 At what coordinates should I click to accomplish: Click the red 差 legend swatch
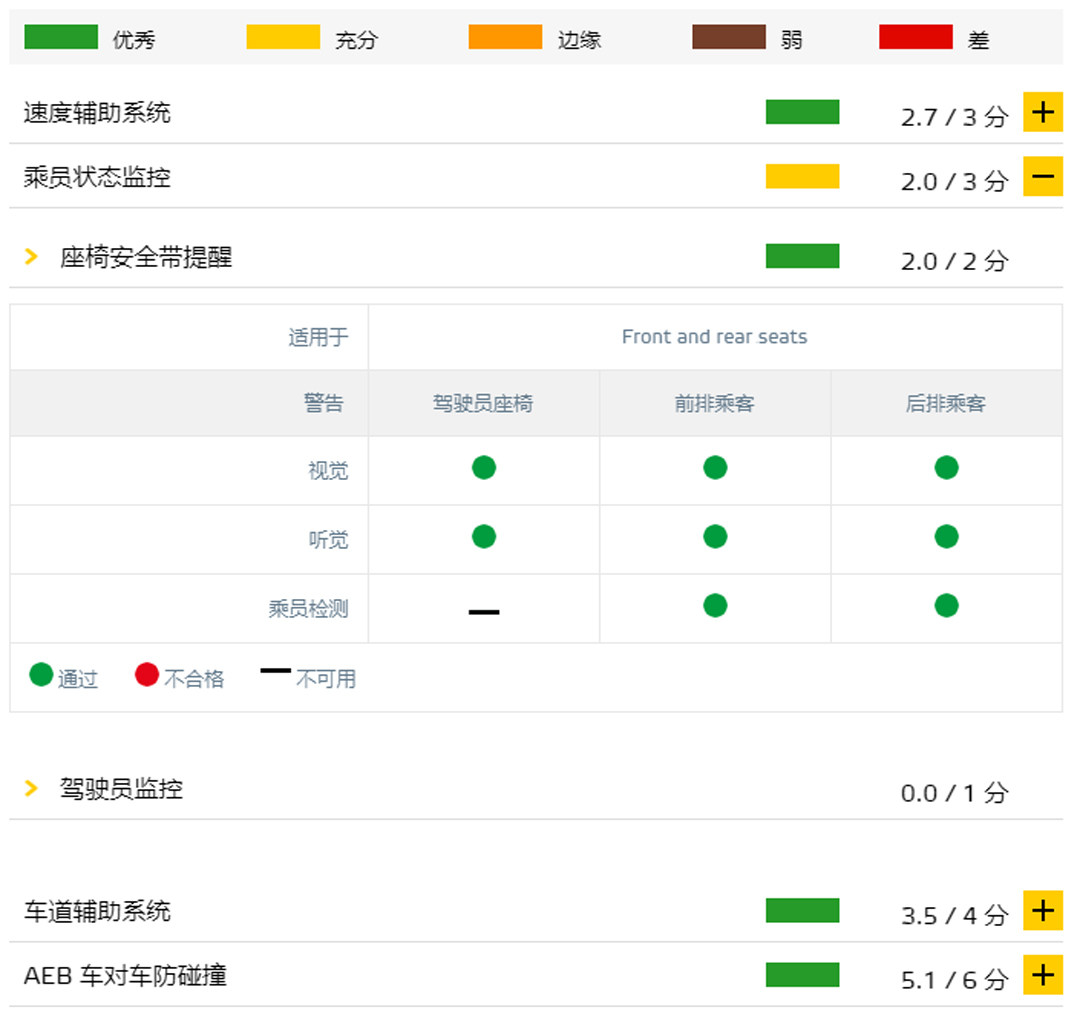click(915, 37)
